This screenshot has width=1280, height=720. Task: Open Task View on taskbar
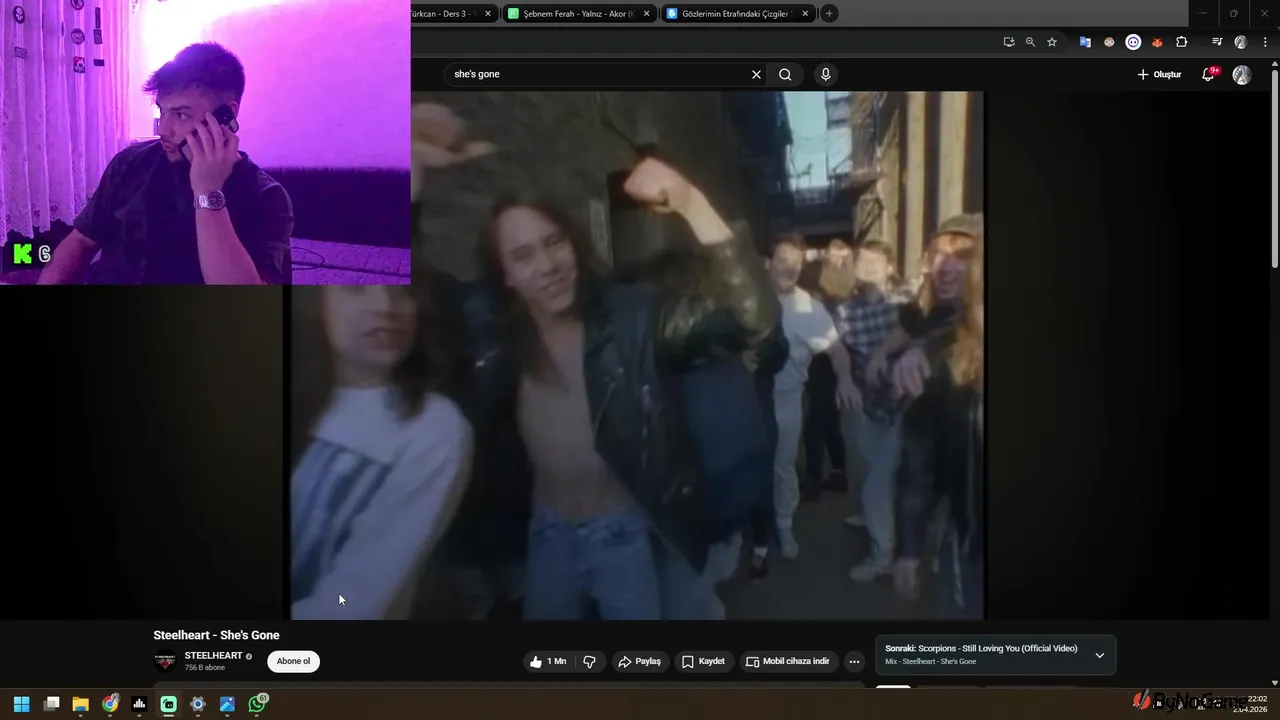(52, 704)
